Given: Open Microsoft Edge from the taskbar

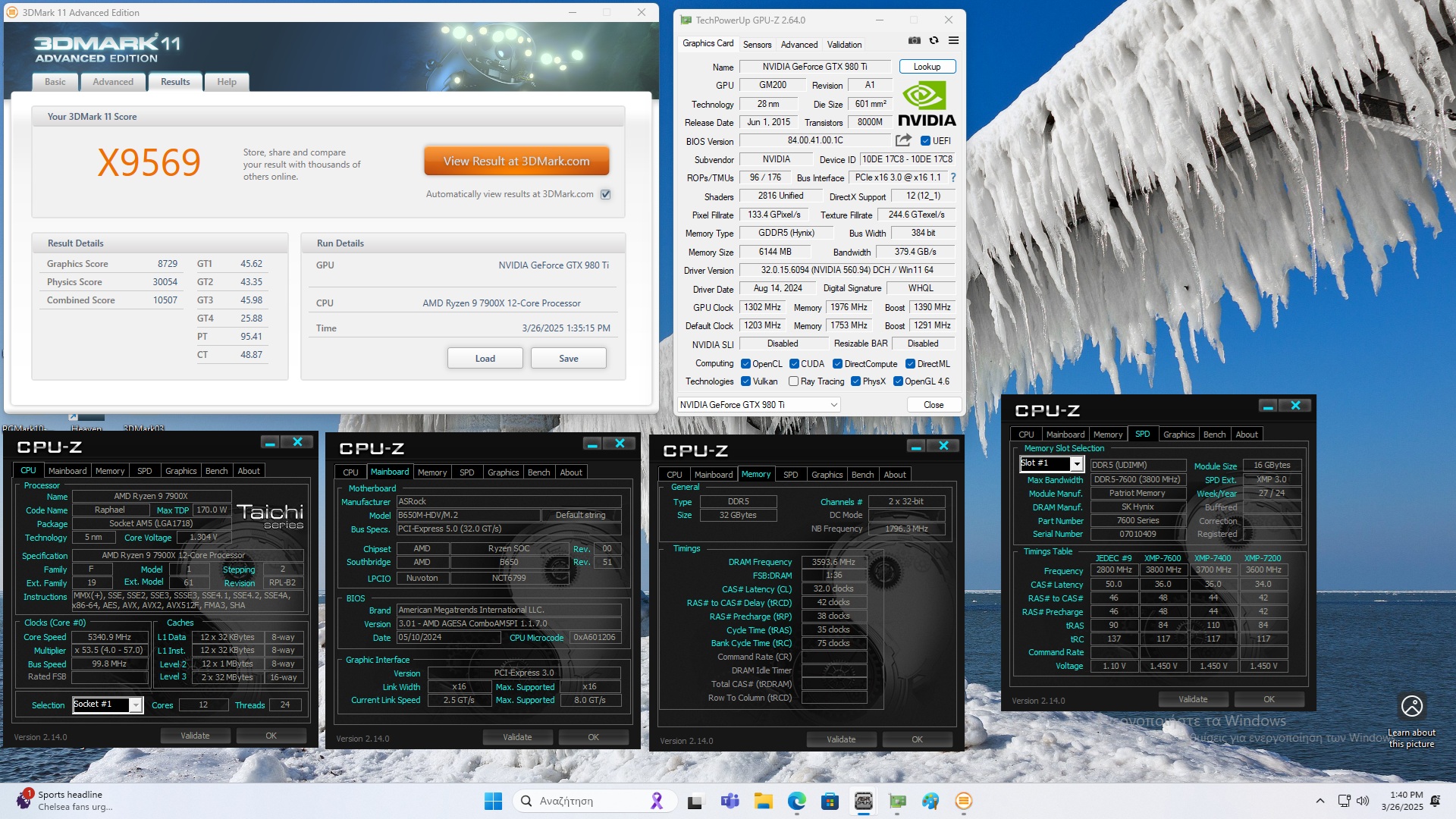Looking at the screenshot, I should (x=796, y=801).
